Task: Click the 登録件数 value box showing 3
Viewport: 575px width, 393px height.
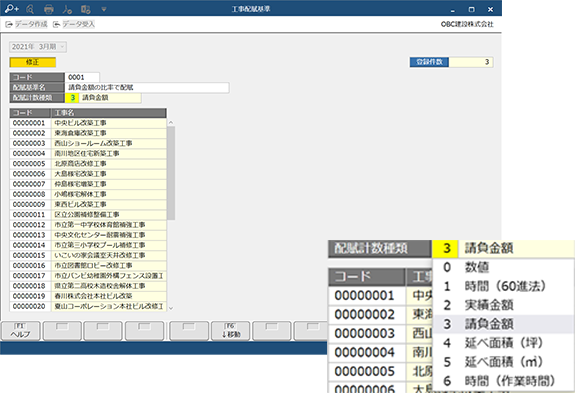Action: click(x=471, y=62)
